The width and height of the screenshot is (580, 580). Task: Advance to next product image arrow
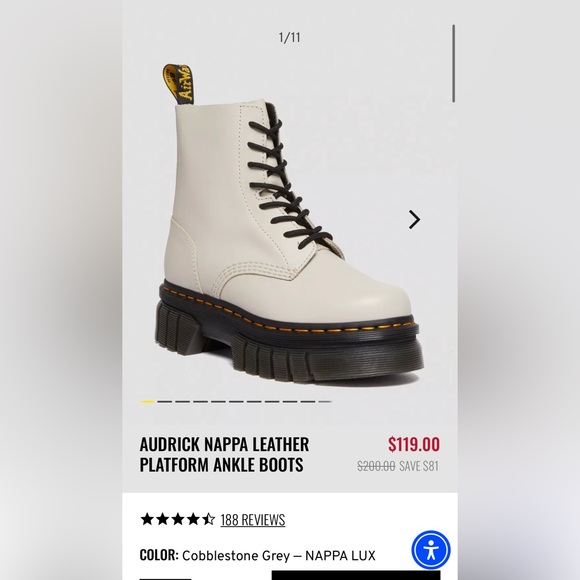(x=414, y=219)
